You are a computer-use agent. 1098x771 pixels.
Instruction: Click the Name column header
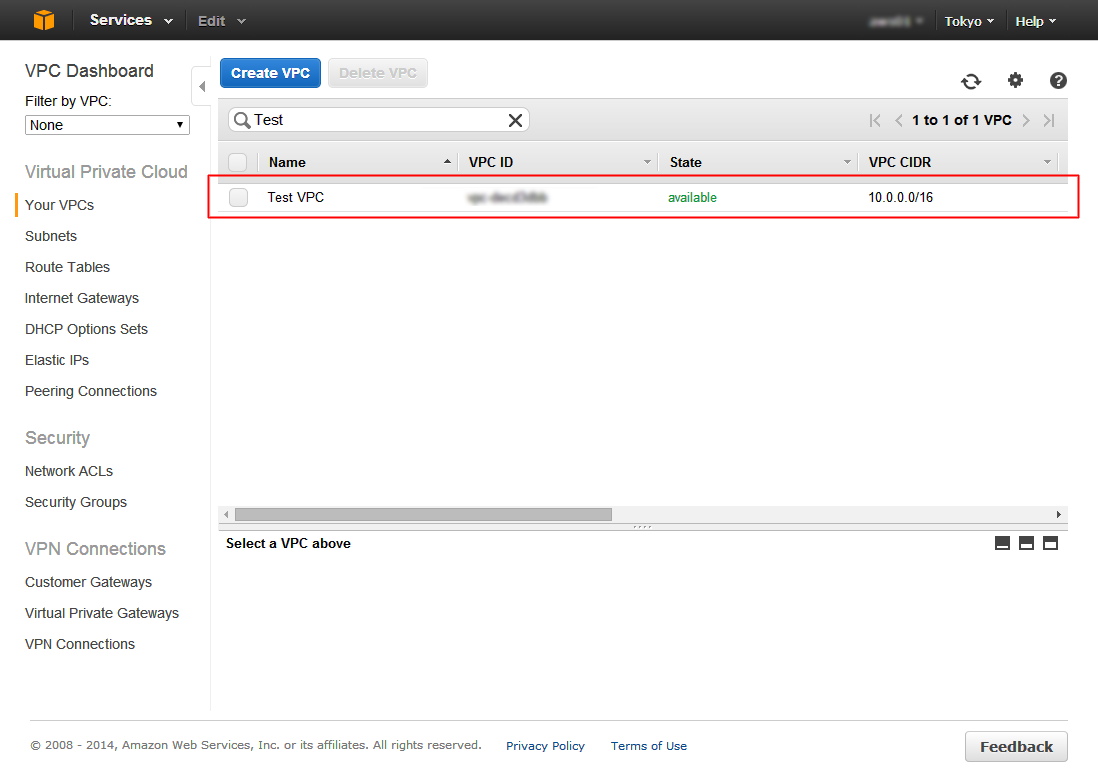[x=287, y=162]
